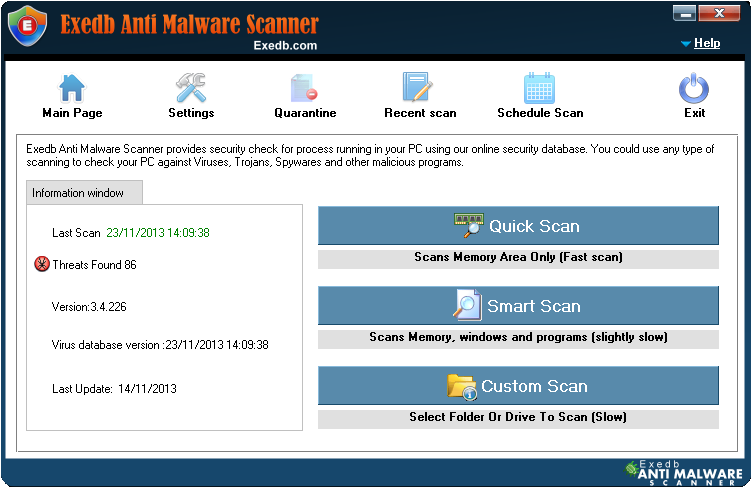This screenshot has width=751, height=487.
Task: Click the Exedb shield logo
Action: pos(28,26)
